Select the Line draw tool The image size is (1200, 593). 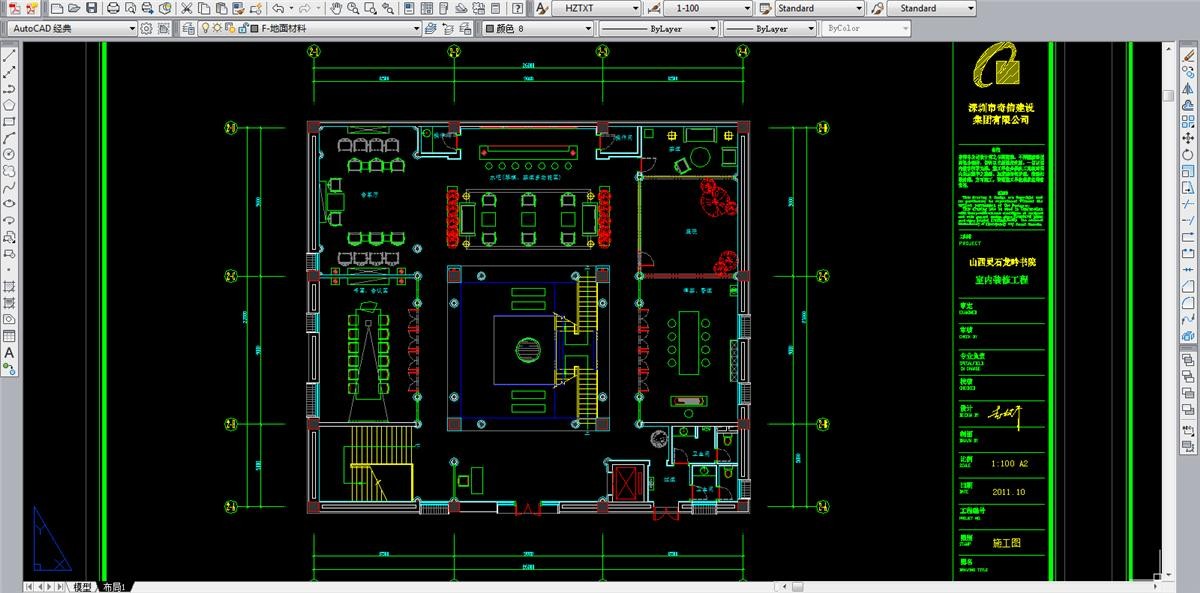coord(9,56)
